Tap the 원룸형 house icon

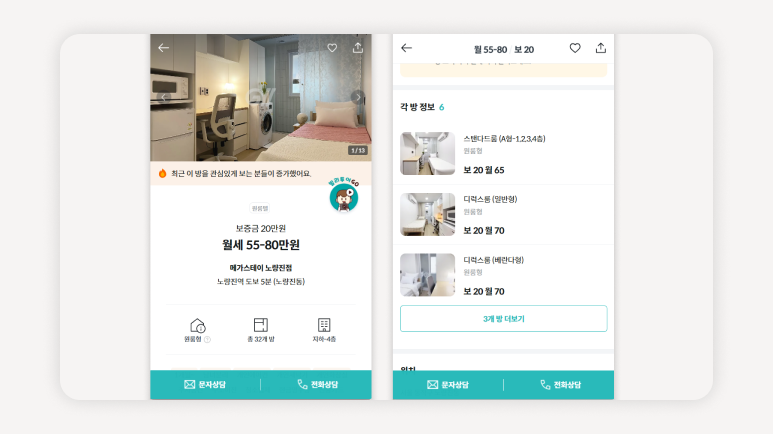pos(198,326)
